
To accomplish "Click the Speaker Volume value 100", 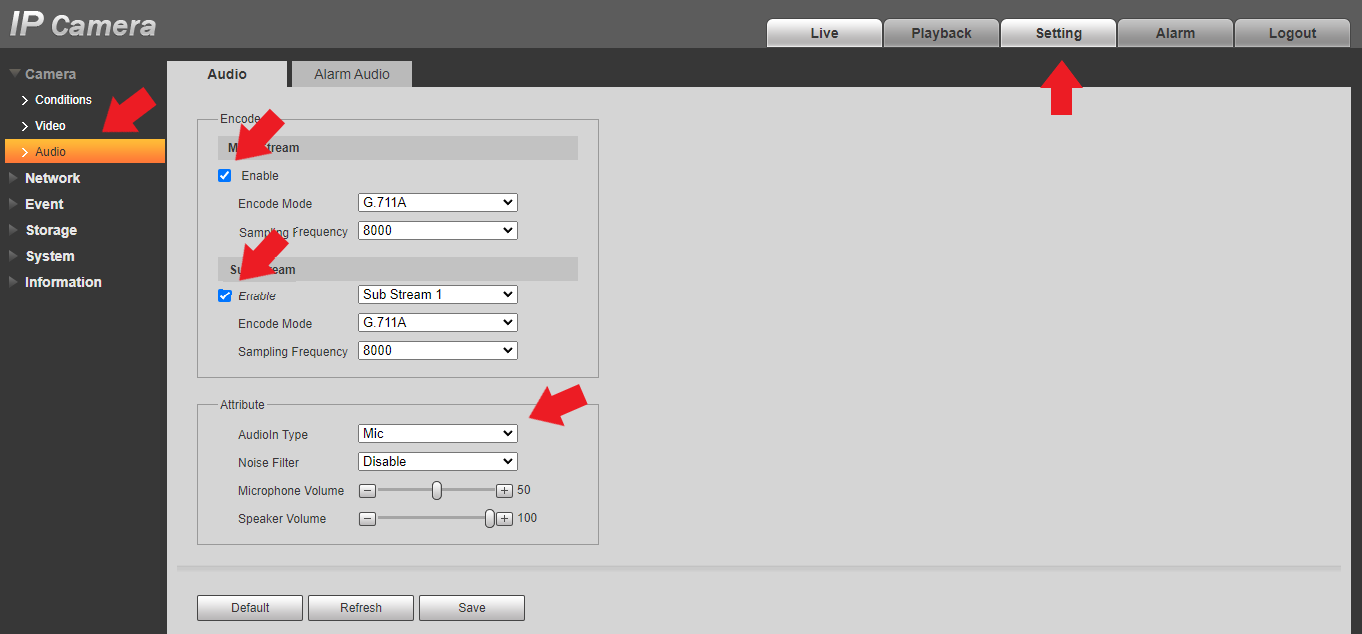I will pos(527,519).
